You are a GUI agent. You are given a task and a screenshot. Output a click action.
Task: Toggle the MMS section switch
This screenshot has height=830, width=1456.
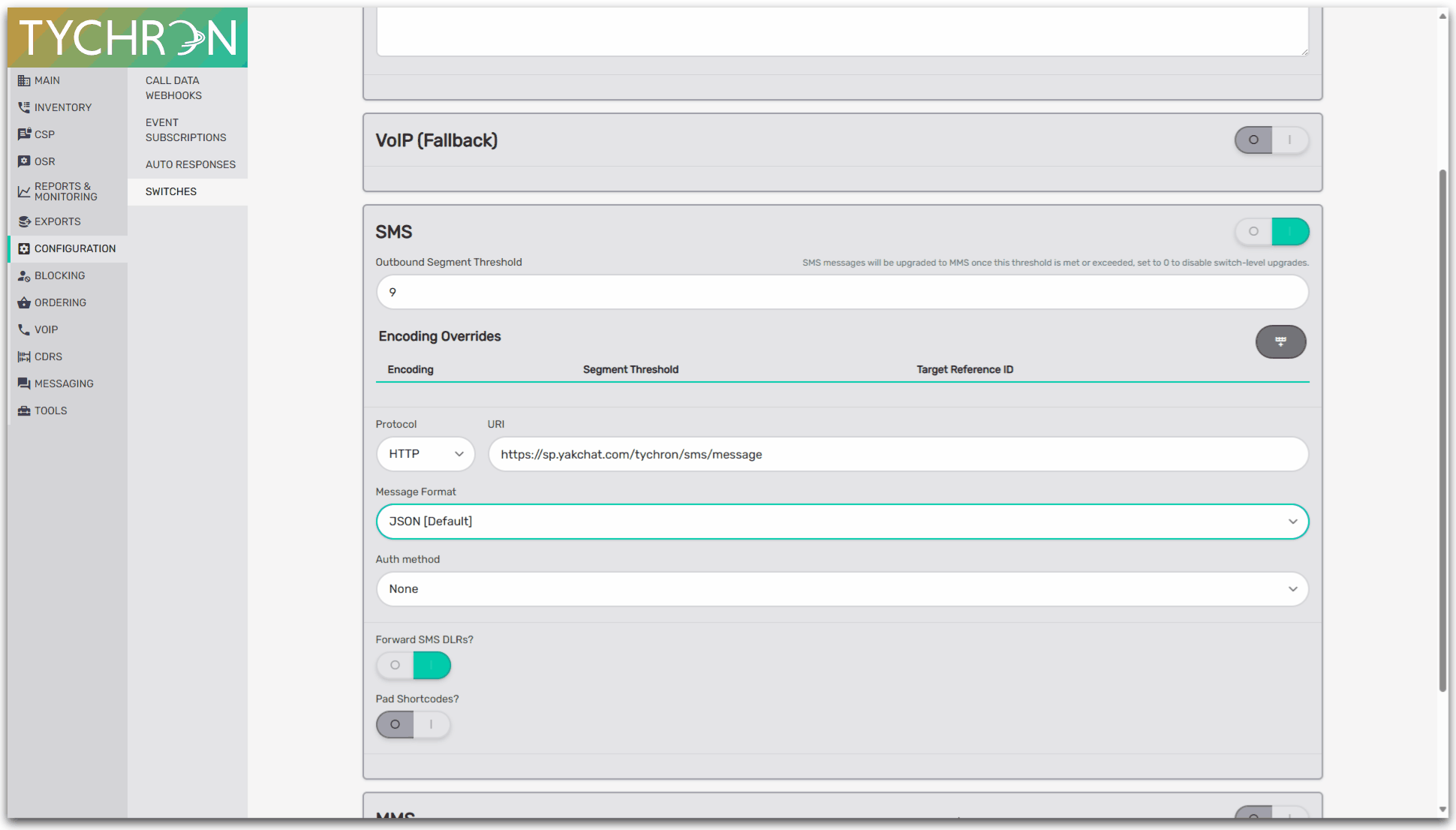coord(1271,812)
